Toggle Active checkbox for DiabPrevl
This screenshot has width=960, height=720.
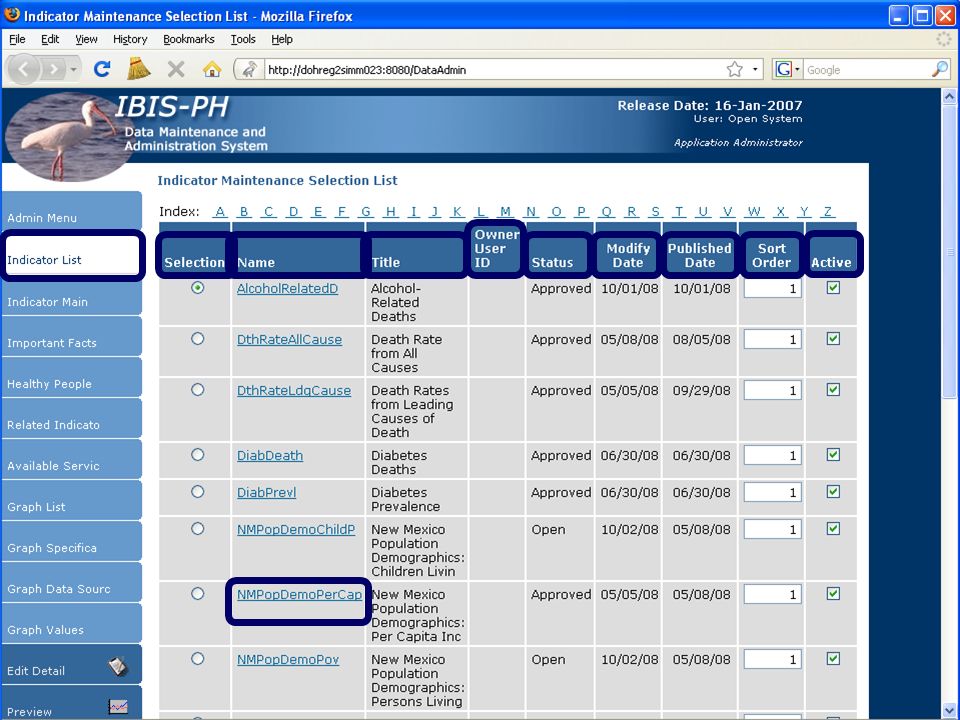click(833, 492)
